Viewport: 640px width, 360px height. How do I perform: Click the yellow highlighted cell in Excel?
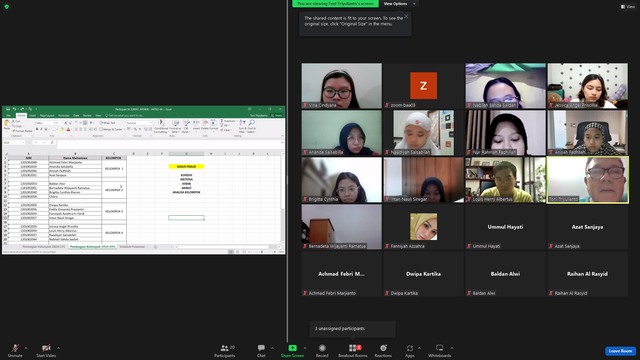point(186,166)
